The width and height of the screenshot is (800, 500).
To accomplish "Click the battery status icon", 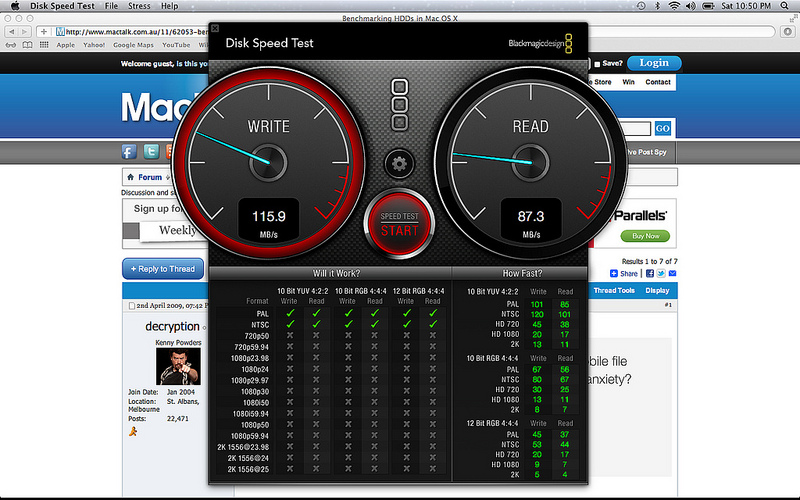I will click(x=708, y=6).
